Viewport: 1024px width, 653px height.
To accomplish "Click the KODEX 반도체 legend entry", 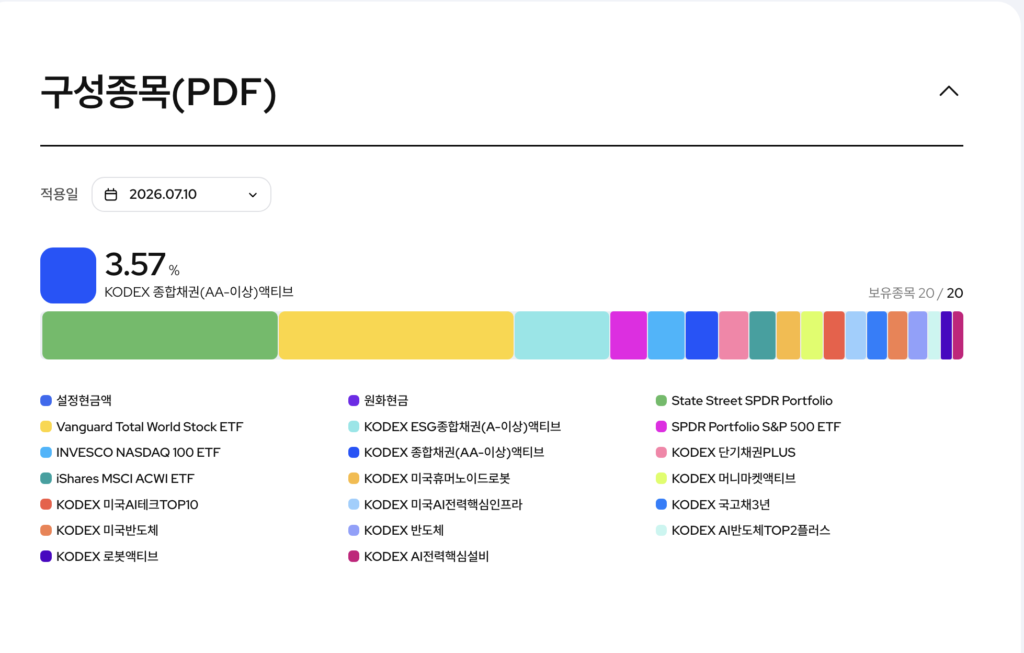I will 396,530.
